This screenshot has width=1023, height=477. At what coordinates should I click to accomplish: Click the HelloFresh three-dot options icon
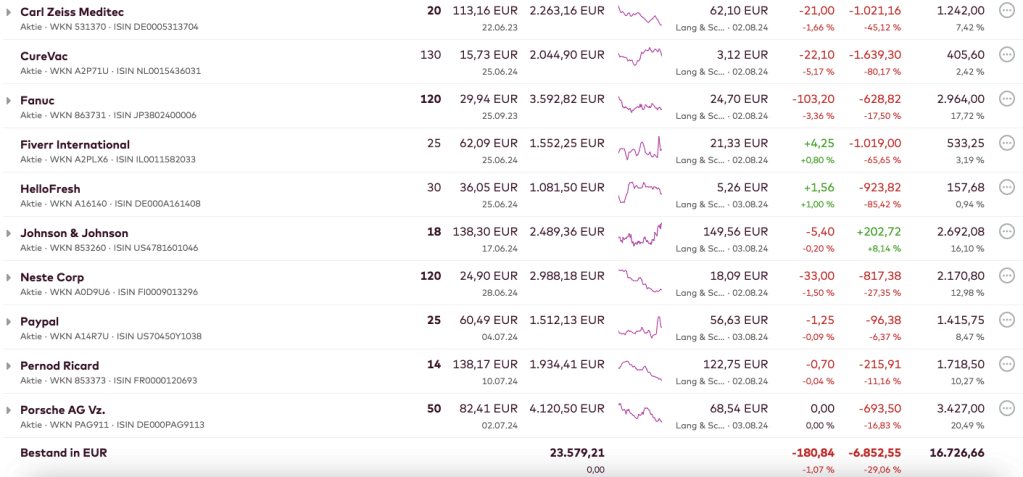pos(1006,187)
